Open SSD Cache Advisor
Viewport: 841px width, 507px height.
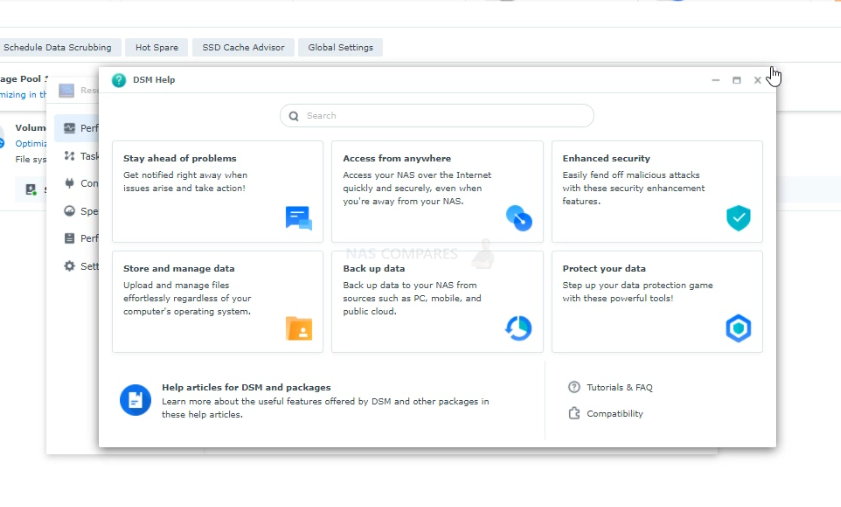pos(243,47)
